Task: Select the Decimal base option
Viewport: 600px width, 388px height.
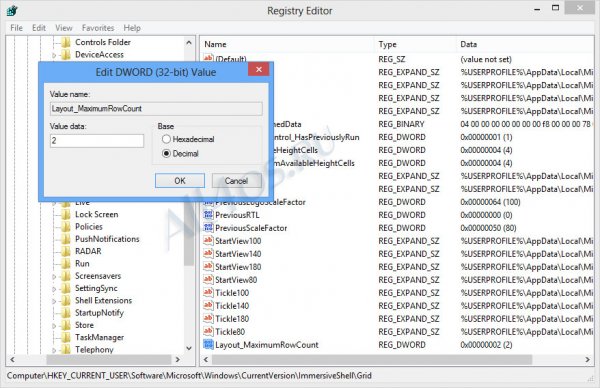Action: [x=166, y=153]
